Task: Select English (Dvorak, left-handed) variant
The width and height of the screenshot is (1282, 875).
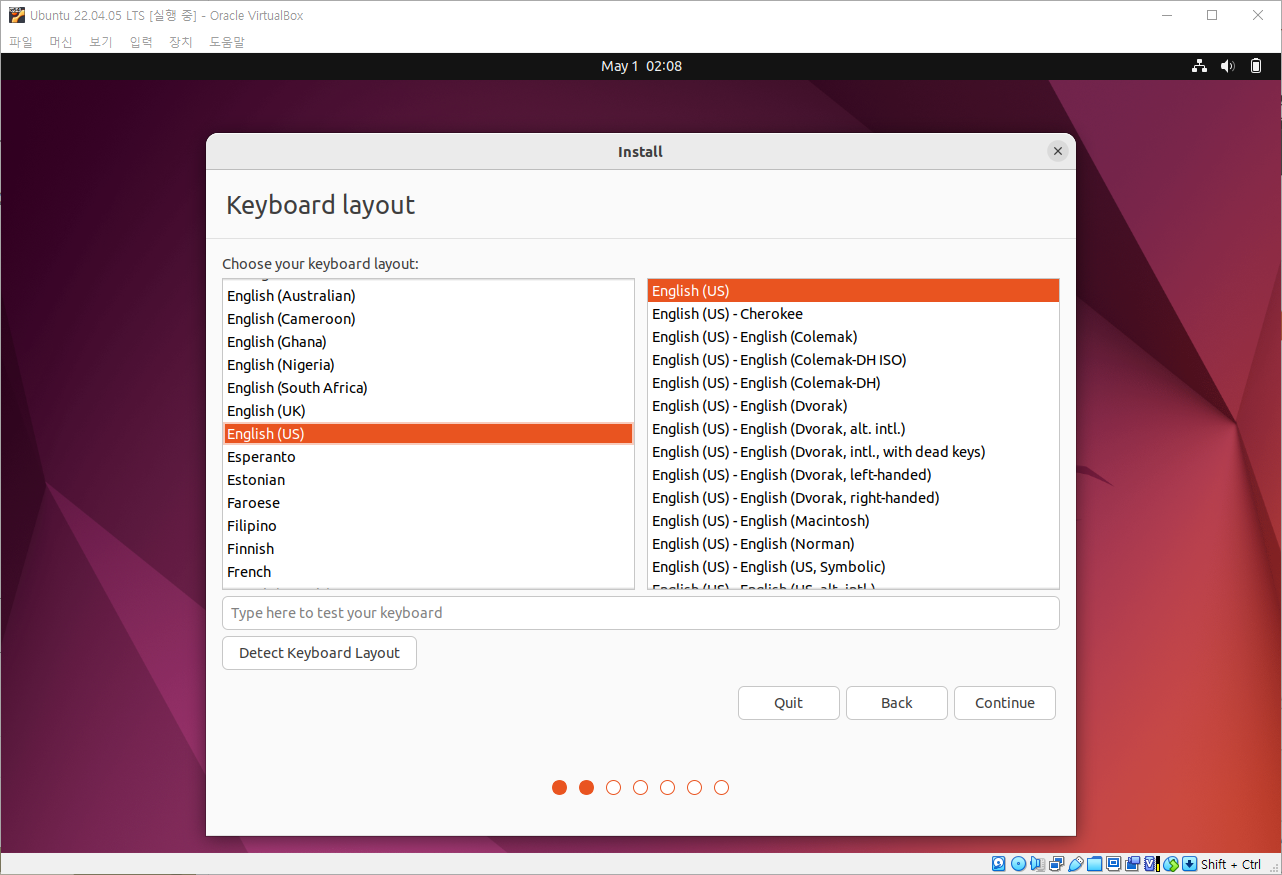Action: (853, 475)
